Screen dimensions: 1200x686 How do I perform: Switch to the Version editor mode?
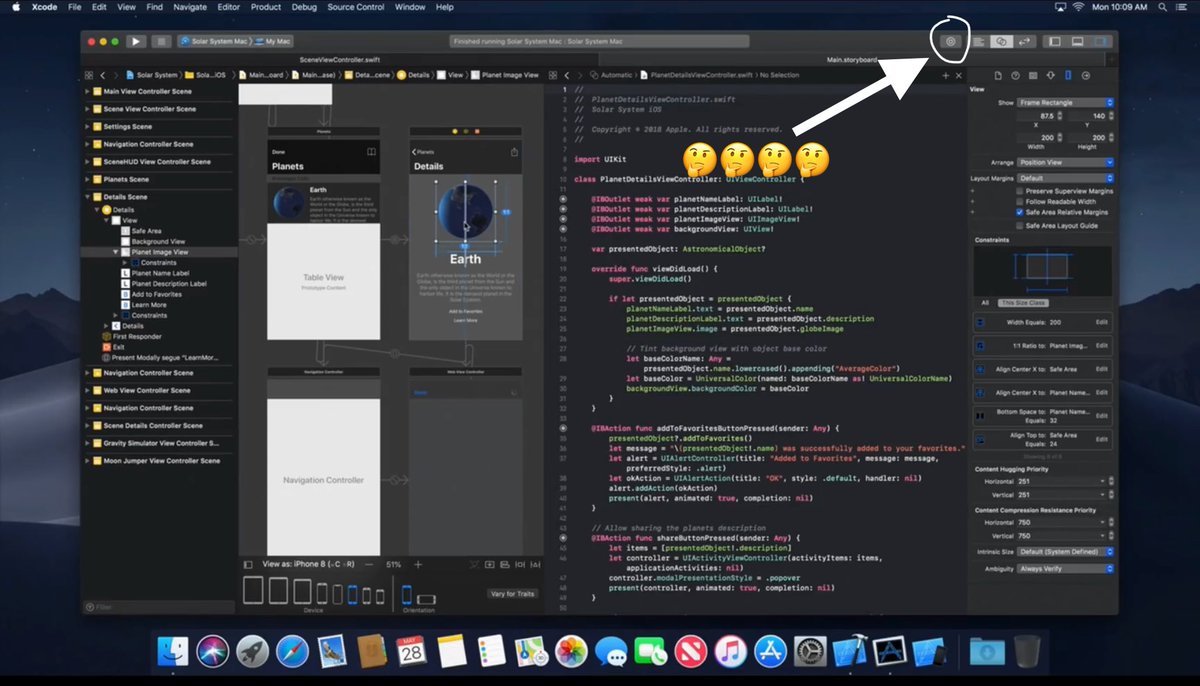coord(1023,42)
